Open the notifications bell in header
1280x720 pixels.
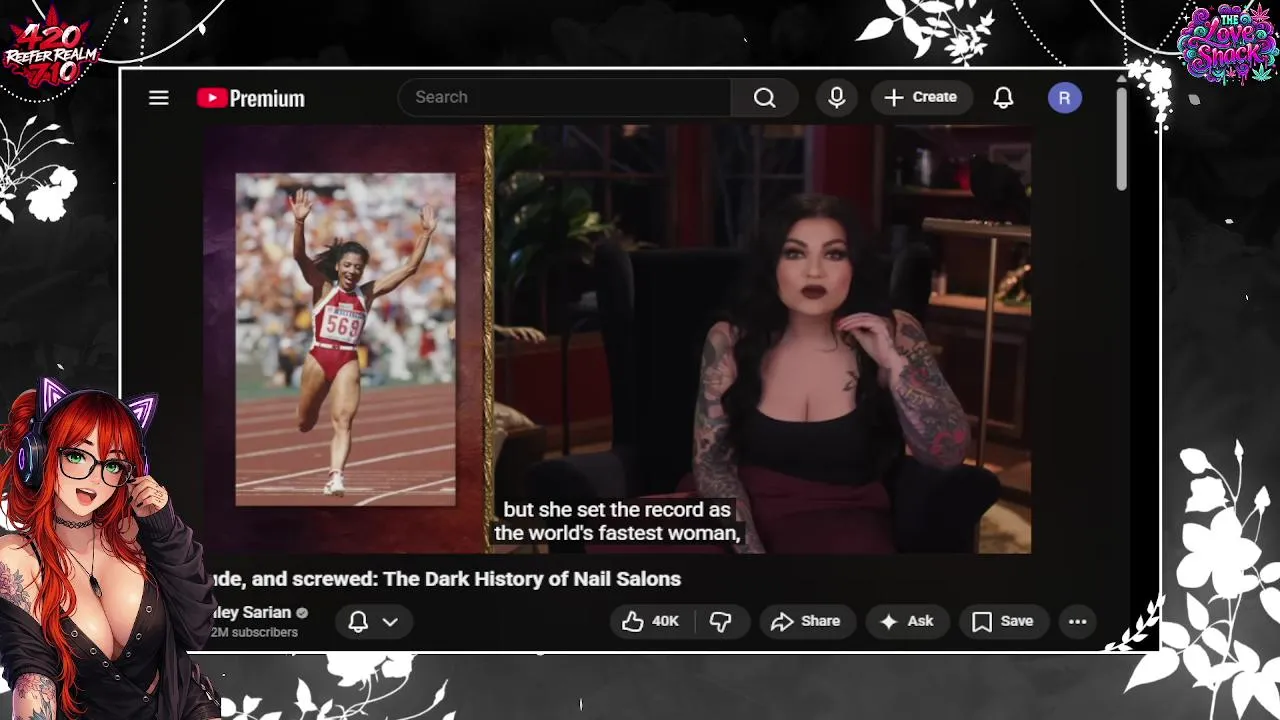[x=1003, y=97]
